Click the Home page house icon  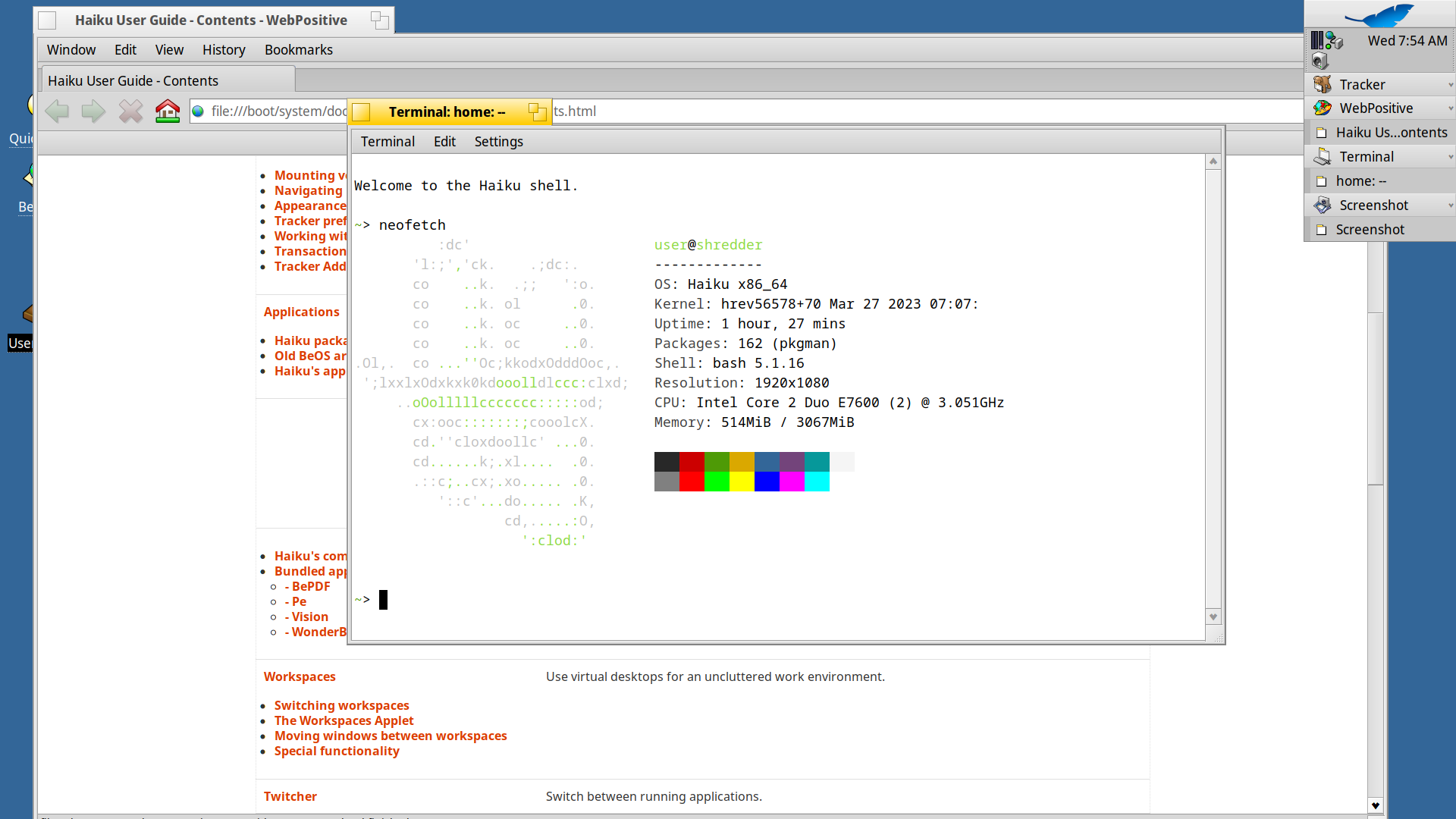tap(168, 111)
